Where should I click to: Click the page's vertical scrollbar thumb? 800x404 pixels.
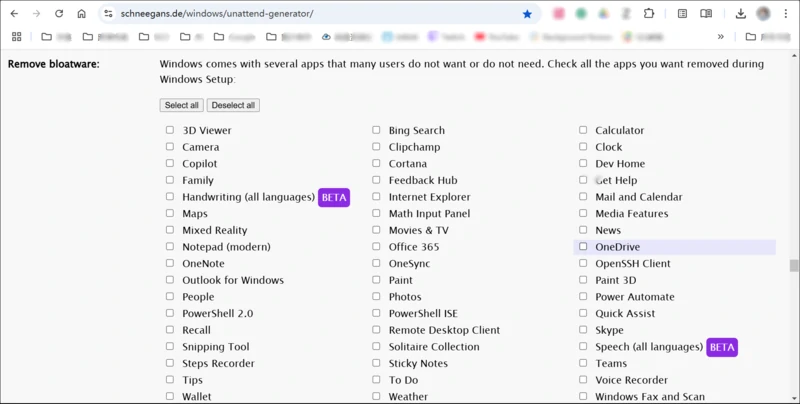pos(794,266)
